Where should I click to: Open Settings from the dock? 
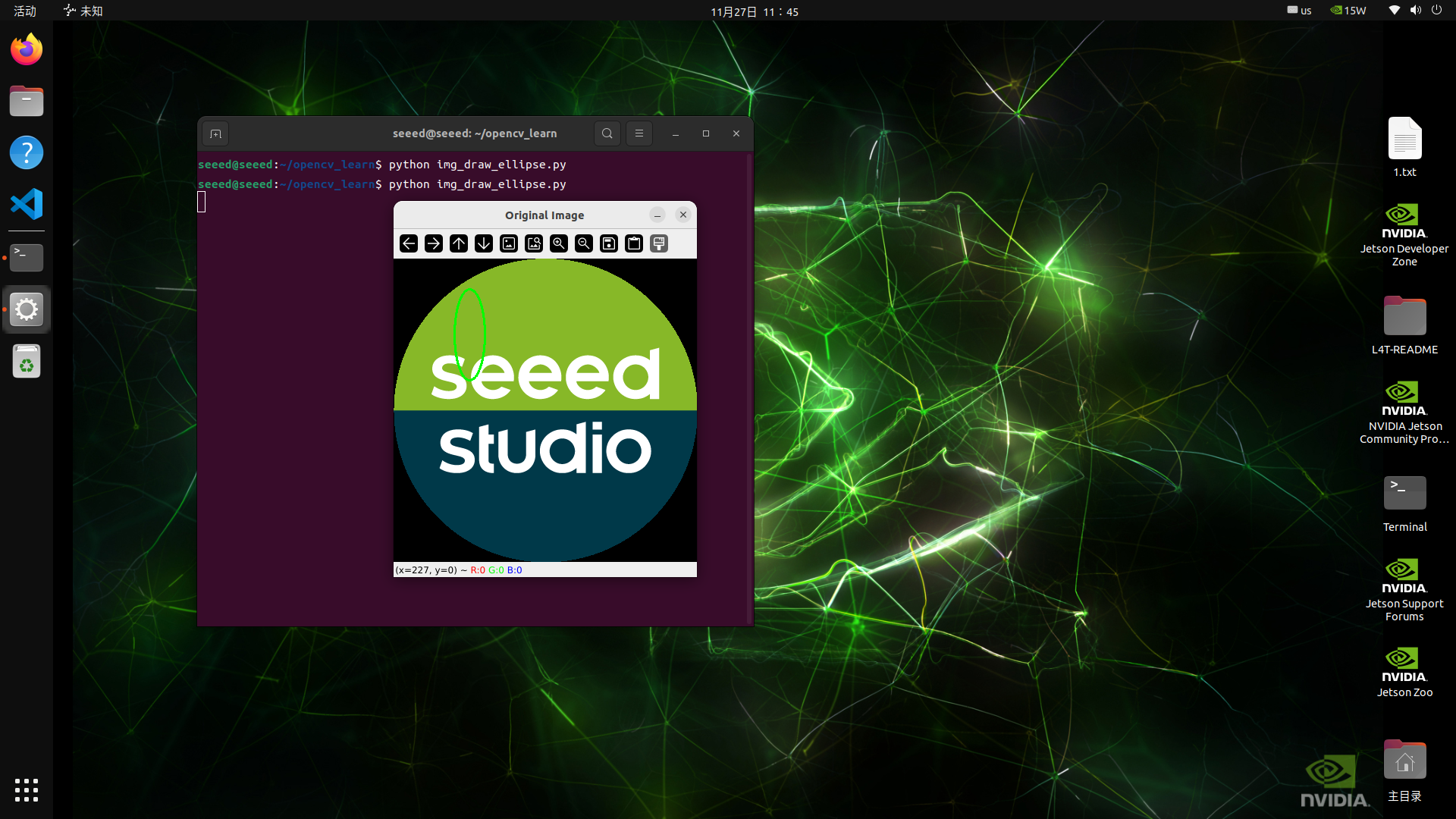[x=27, y=309]
